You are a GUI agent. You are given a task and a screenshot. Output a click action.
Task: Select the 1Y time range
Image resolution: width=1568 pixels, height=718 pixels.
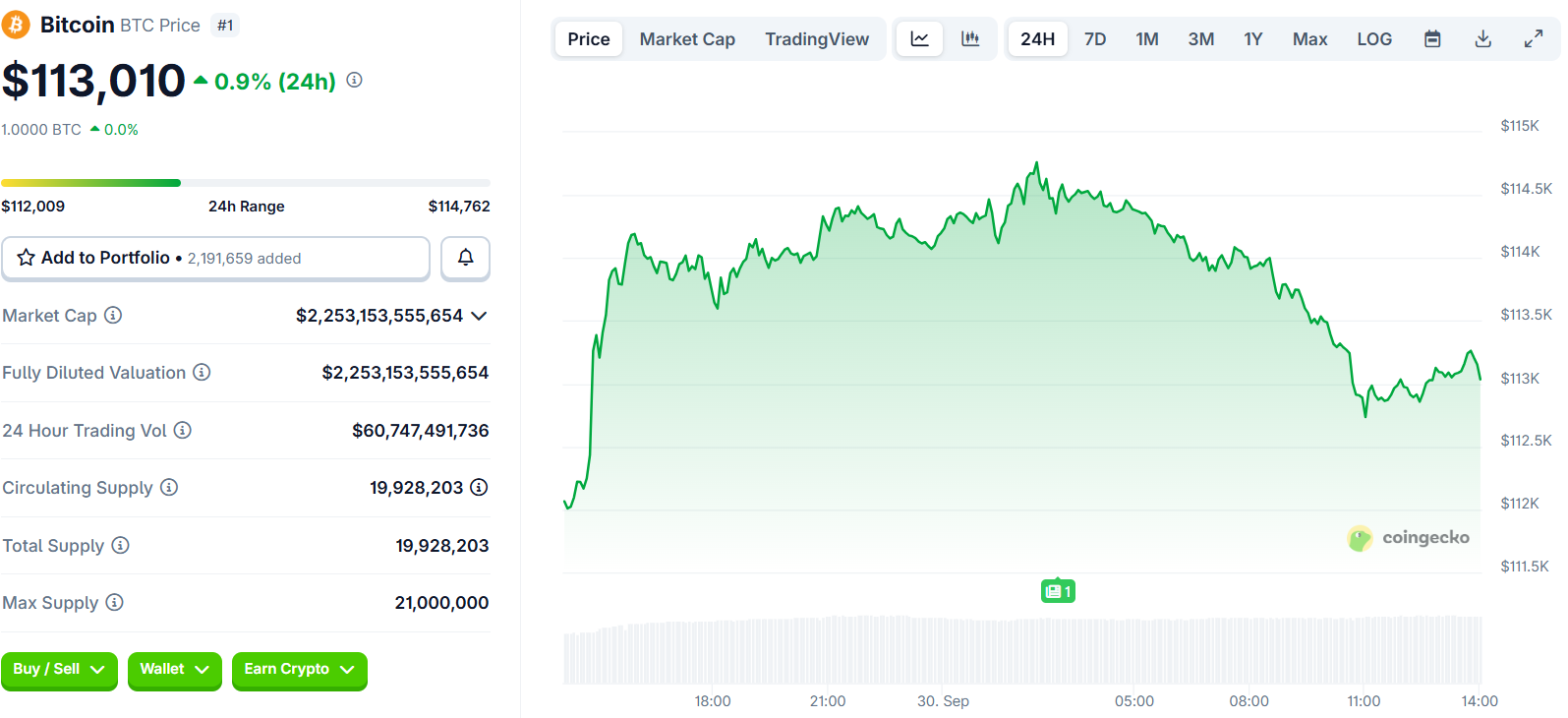click(x=1252, y=39)
